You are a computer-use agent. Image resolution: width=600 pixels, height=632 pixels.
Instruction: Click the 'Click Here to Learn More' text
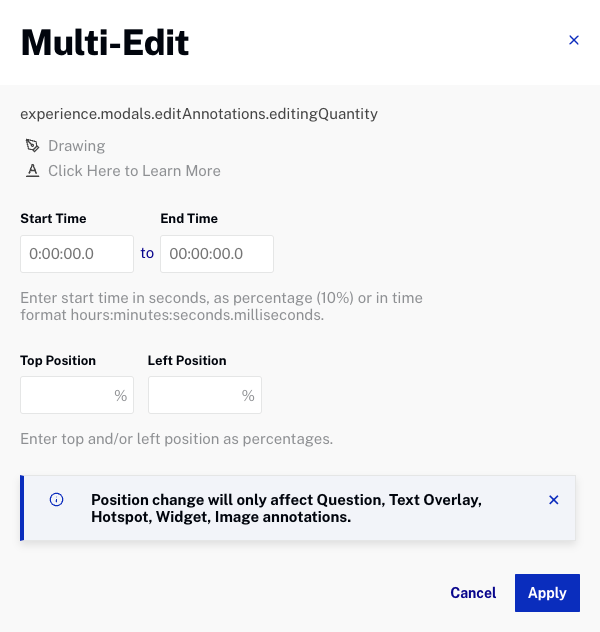[134, 171]
